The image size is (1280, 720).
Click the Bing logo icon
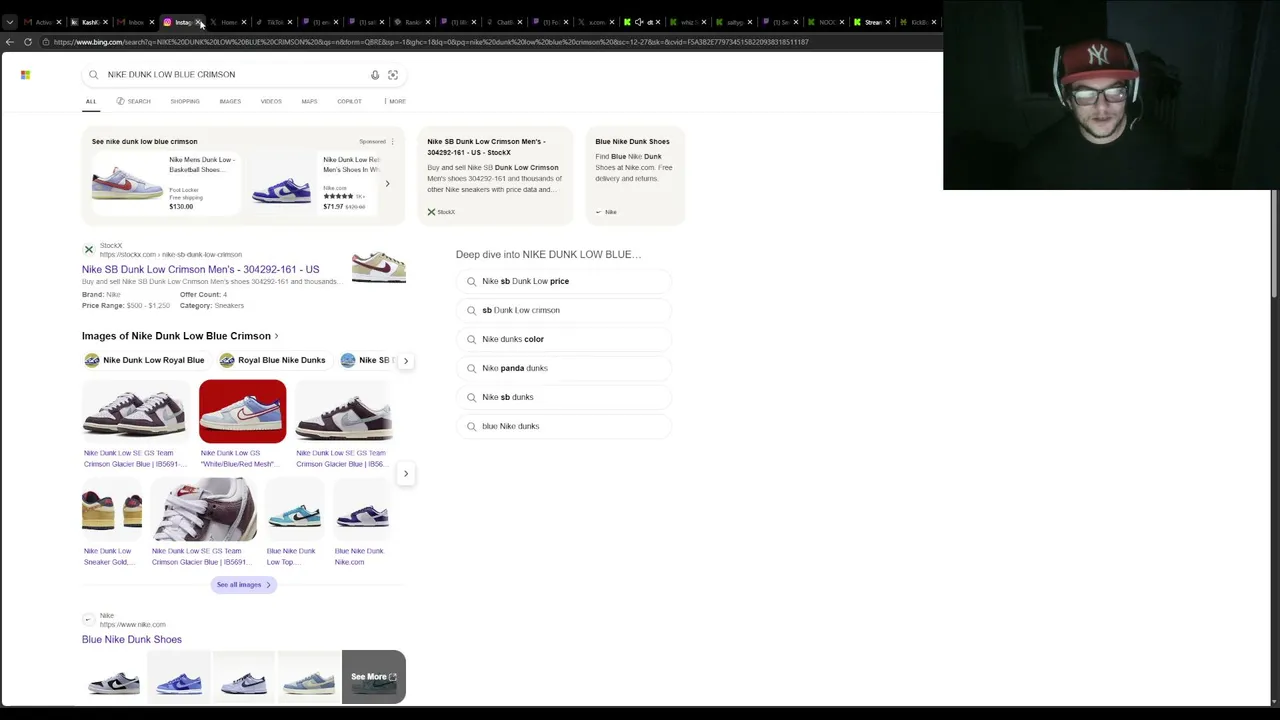pos(25,75)
